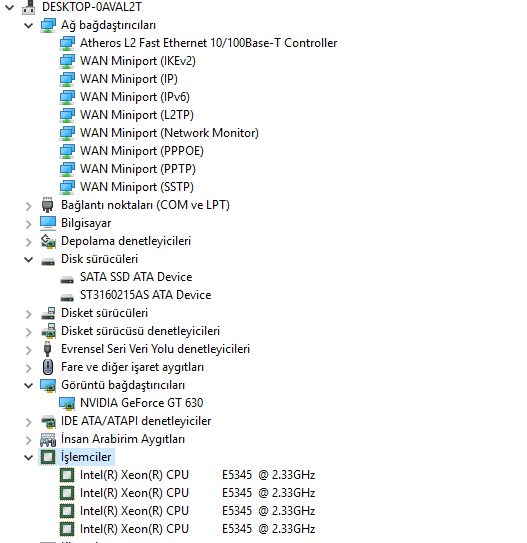Viewport: 527px width, 543px height.
Task: Click the İşlemciler processor chip icon
Action: pyautogui.click(x=48, y=457)
